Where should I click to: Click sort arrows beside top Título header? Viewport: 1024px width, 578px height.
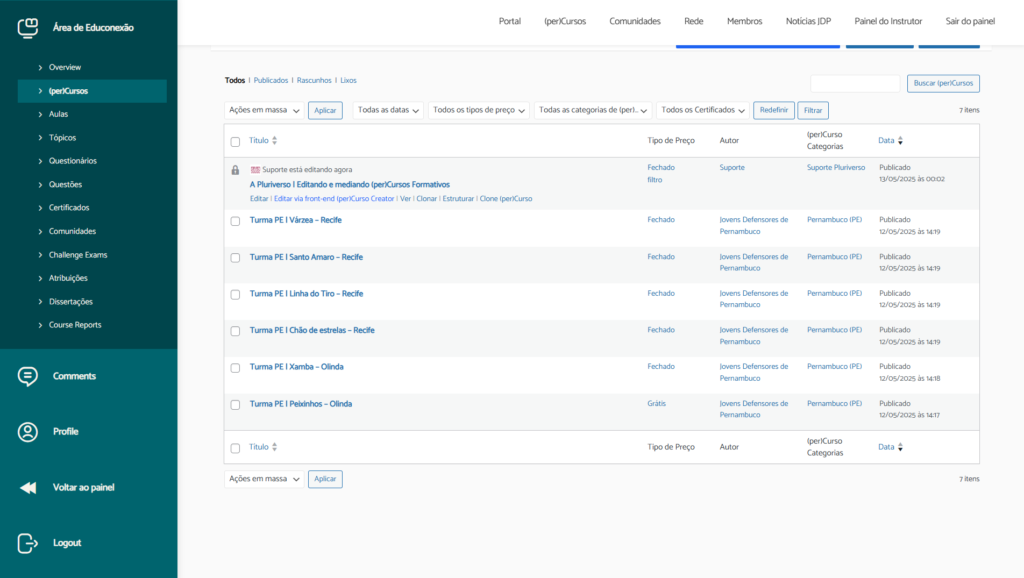point(275,141)
